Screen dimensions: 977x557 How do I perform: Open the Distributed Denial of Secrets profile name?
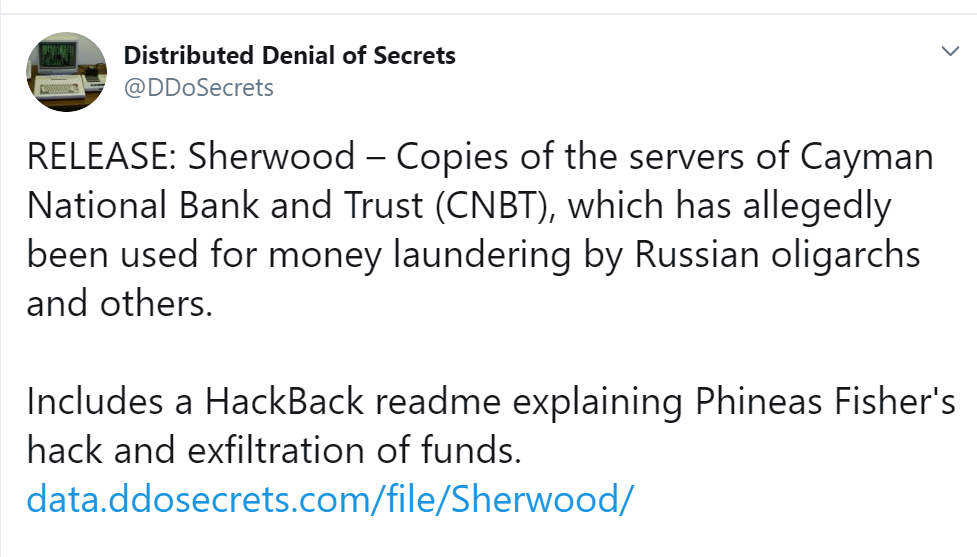289,55
